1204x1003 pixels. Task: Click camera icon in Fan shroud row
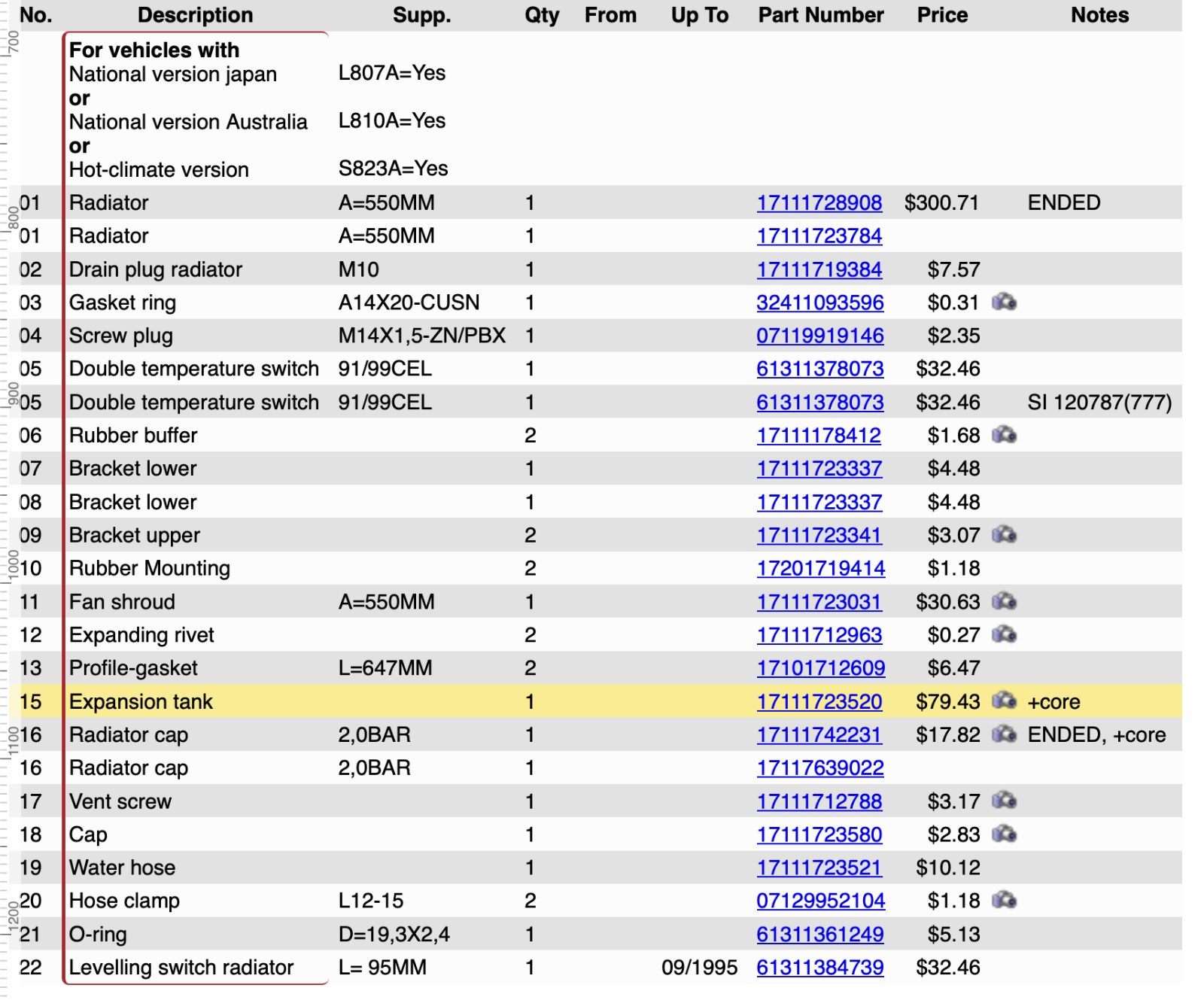pos(1004,602)
